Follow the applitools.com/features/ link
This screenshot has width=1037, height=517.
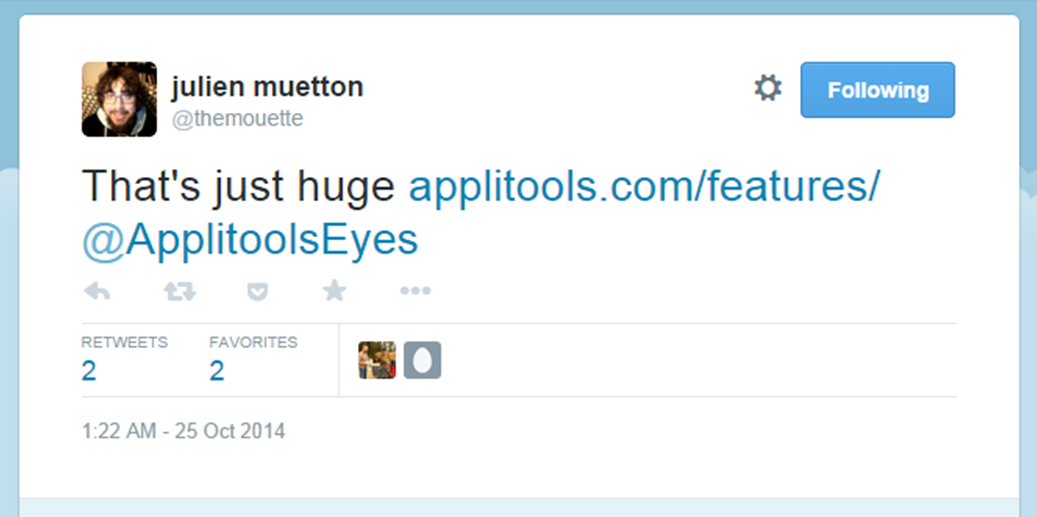point(644,186)
